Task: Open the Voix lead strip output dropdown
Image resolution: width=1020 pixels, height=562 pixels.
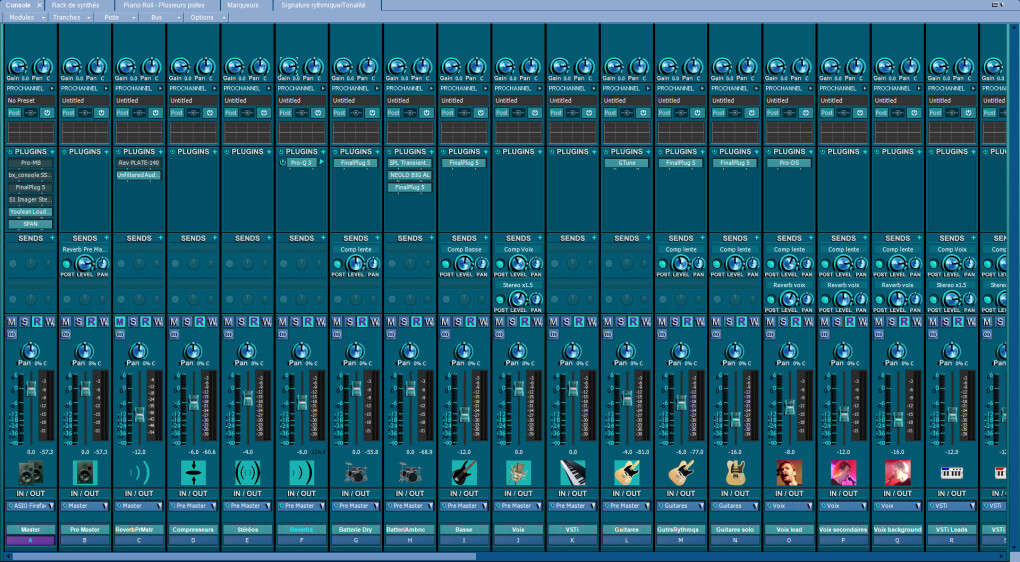Action: pyautogui.click(x=789, y=505)
